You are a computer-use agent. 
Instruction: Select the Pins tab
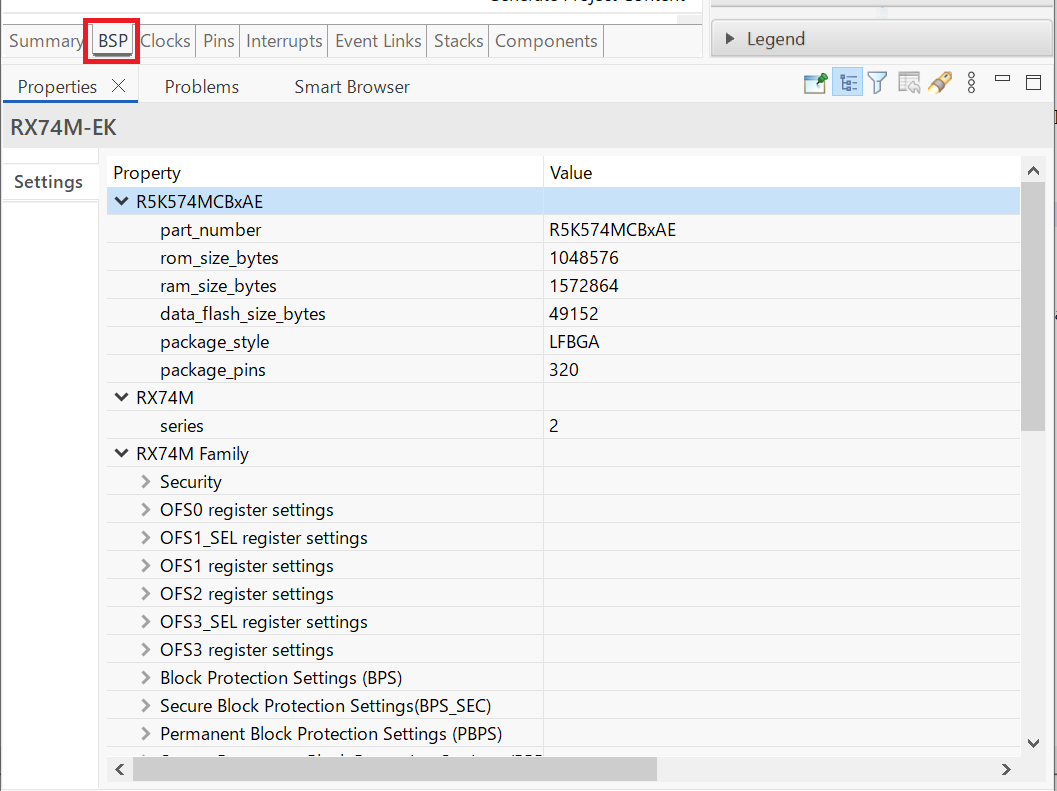(219, 41)
